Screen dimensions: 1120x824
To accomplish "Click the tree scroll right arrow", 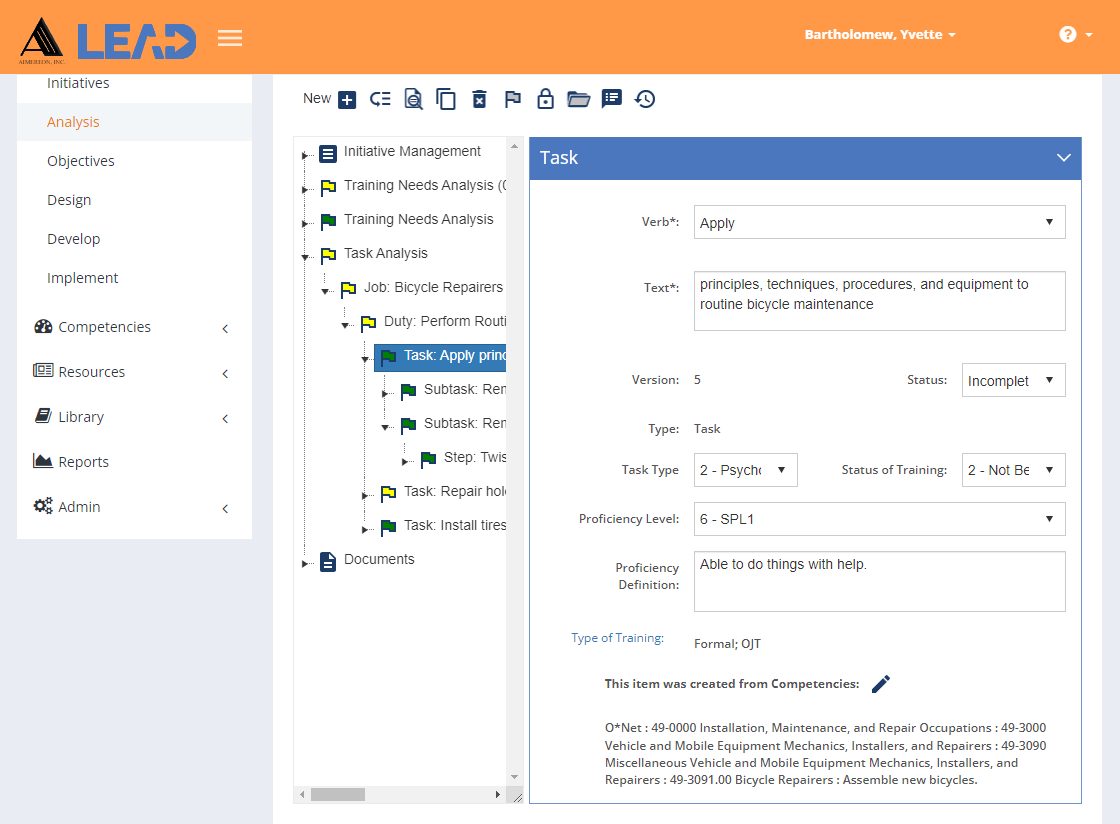I will pos(498,795).
